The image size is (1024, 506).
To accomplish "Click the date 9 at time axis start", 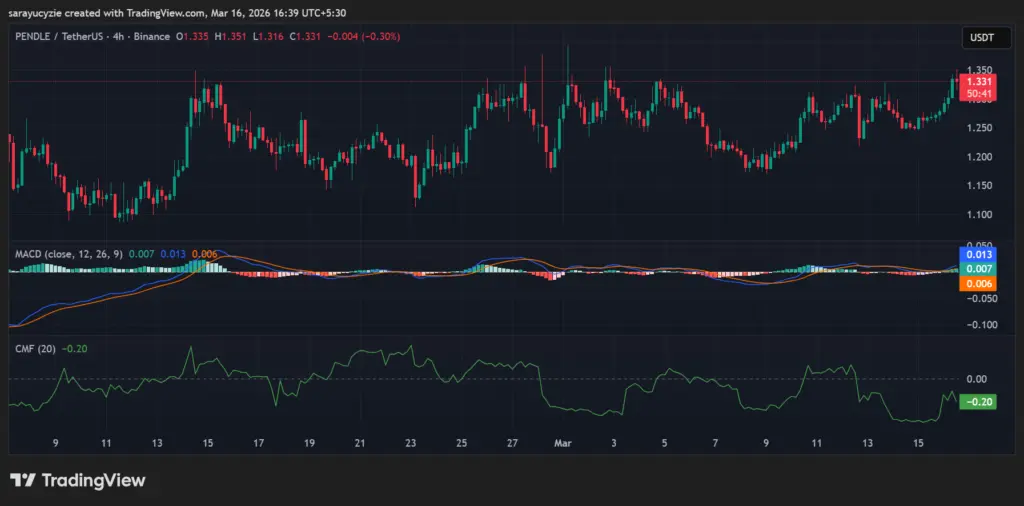I will (56, 443).
